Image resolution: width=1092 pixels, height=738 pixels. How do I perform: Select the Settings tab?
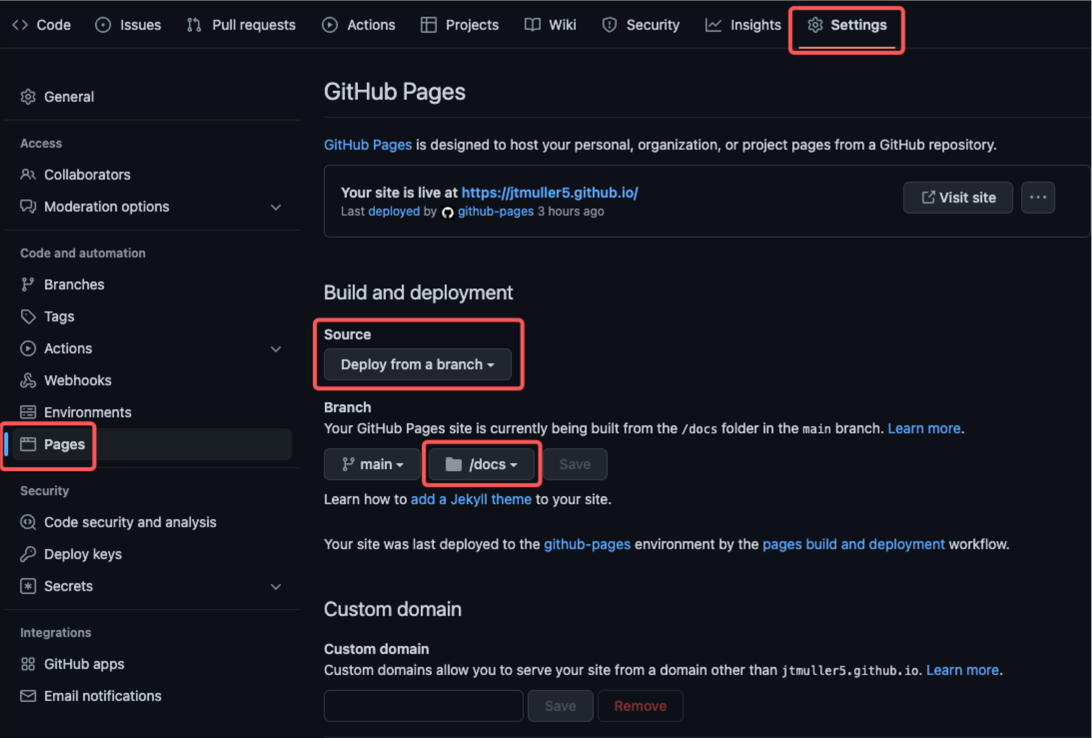[x=847, y=25]
